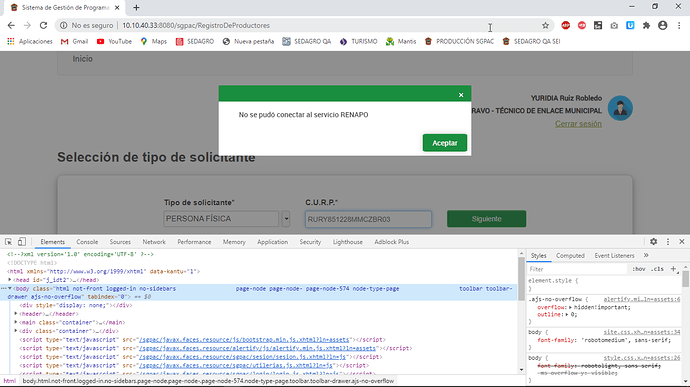Switch to the Lighthouse tab
The height and width of the screenshot is (387, 690).
pos(348,242)
